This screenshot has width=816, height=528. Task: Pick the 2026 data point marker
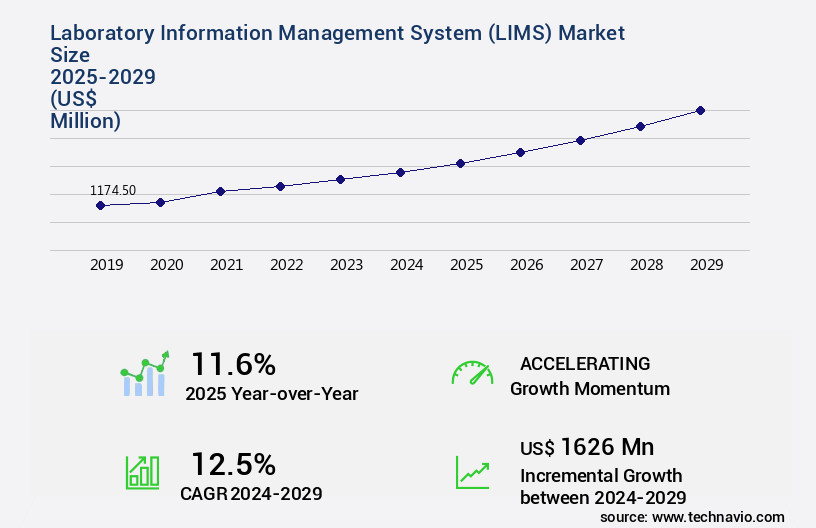[x=520, y=152]
